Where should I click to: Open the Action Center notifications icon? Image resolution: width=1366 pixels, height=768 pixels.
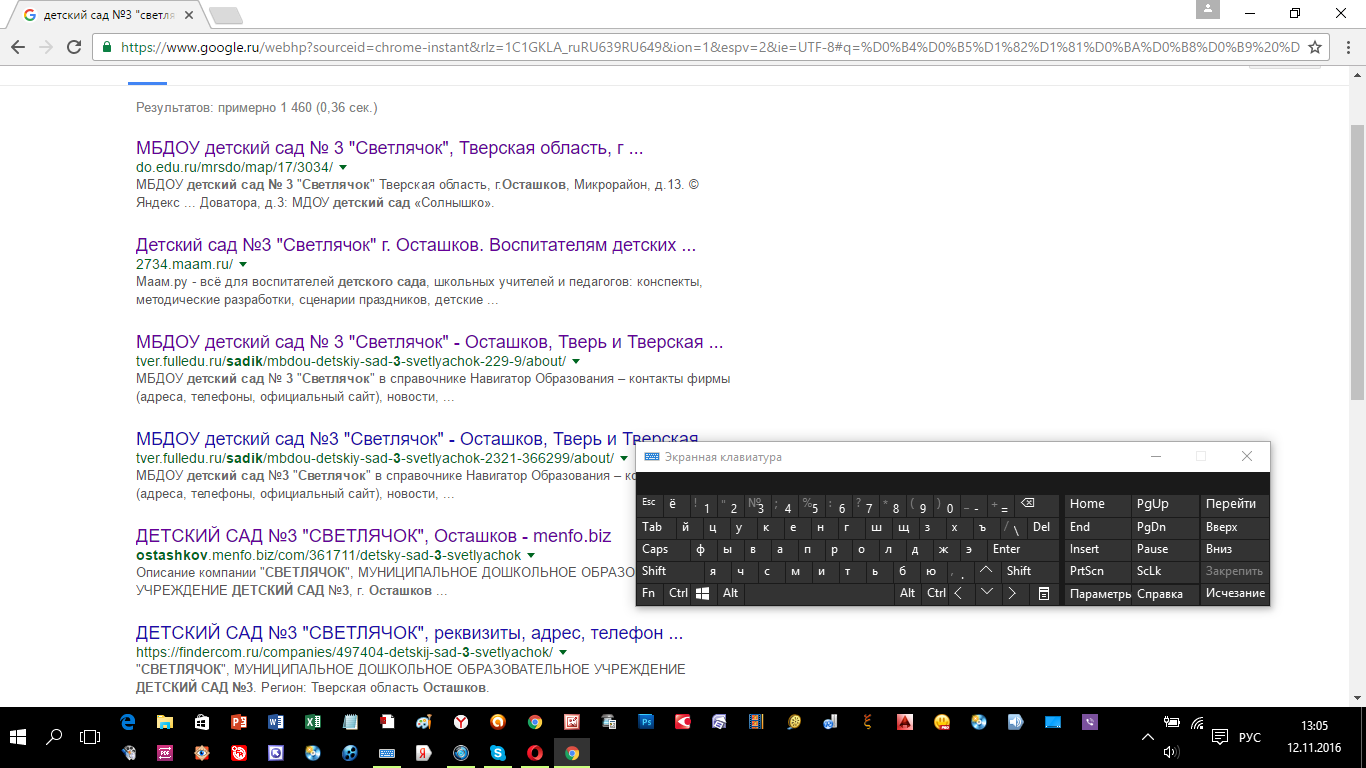point(1219,737)
